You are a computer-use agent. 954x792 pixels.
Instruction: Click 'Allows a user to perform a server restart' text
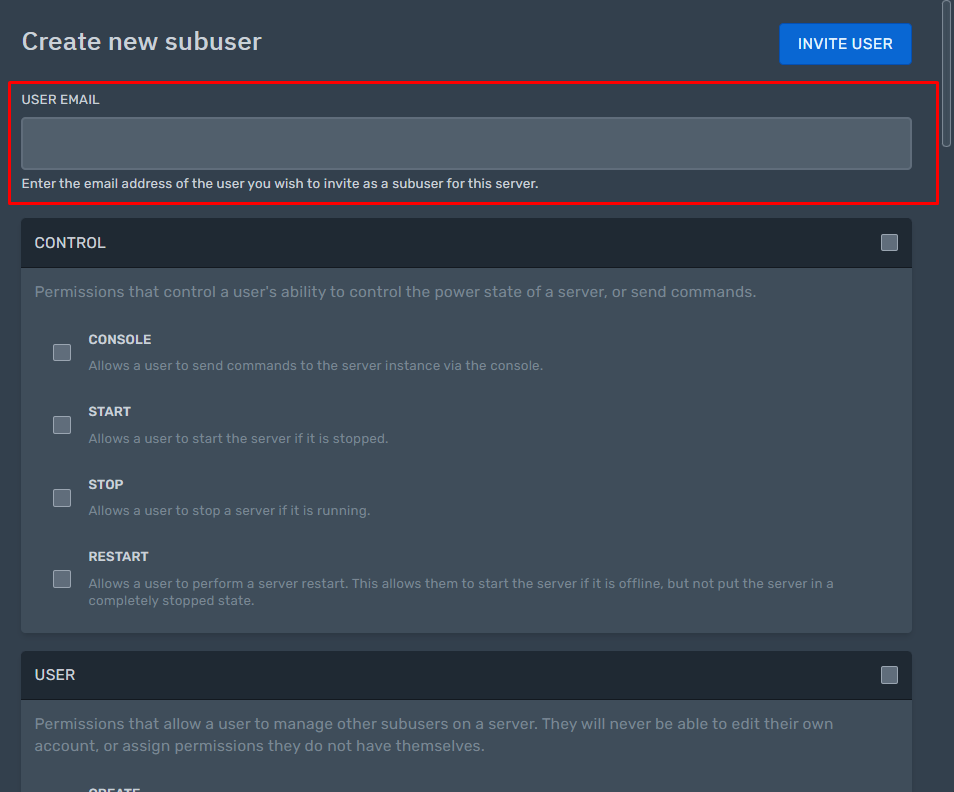coord(461,592)
